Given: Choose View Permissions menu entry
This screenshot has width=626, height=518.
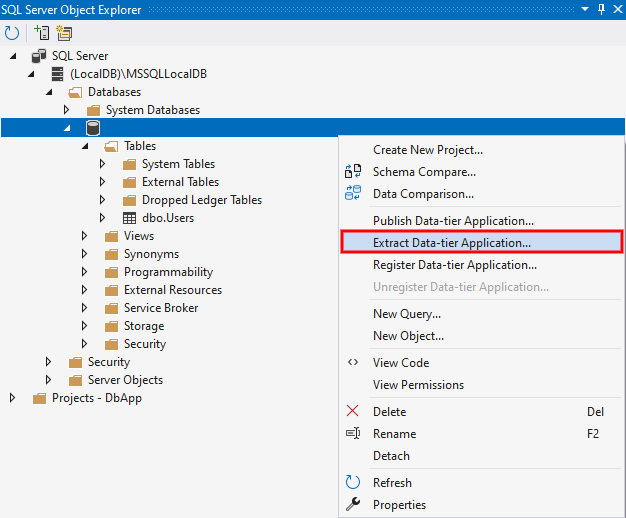Looking at the screenshot, I should coord(481,385).
